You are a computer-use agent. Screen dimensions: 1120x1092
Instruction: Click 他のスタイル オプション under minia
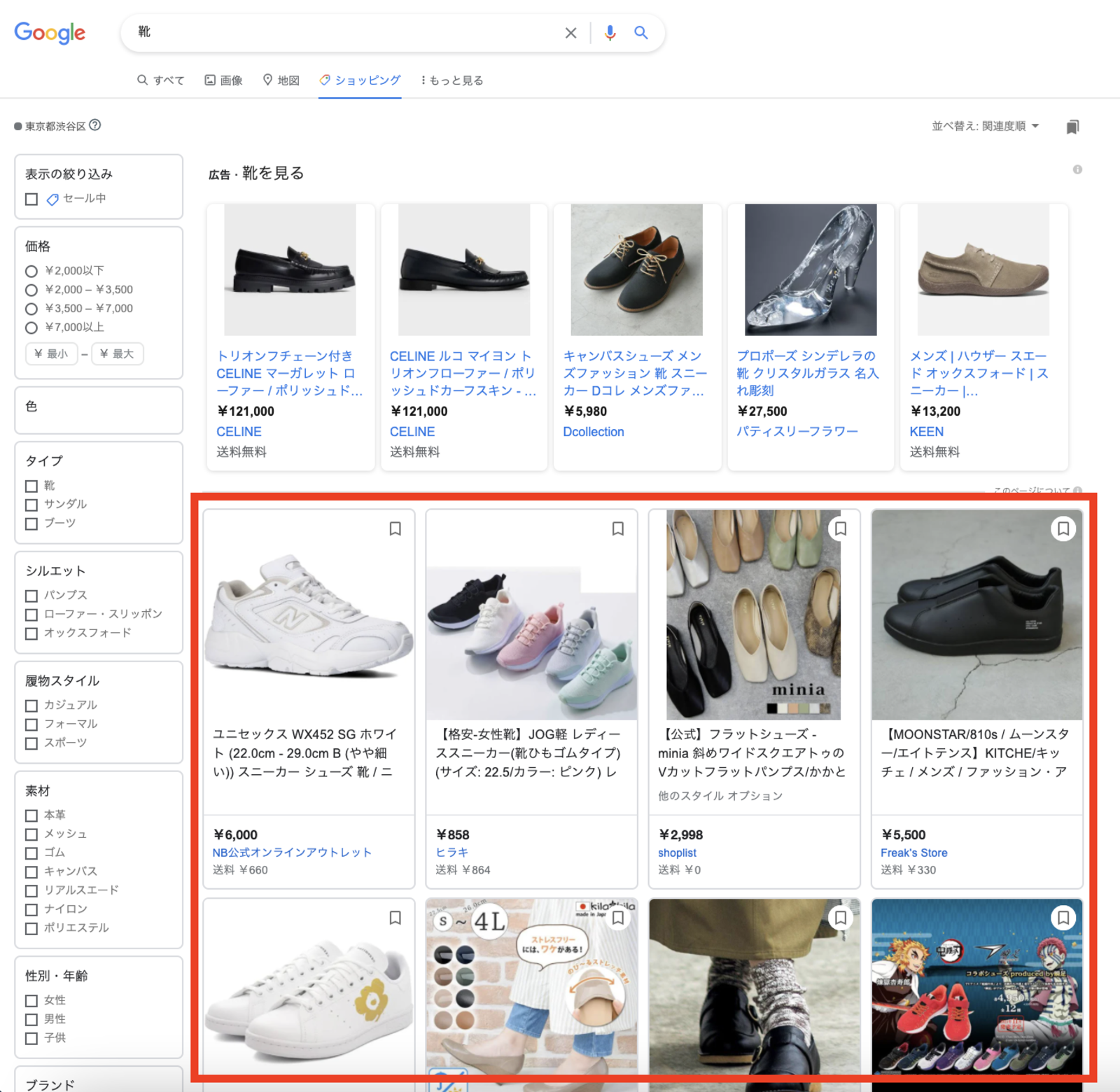720,796
